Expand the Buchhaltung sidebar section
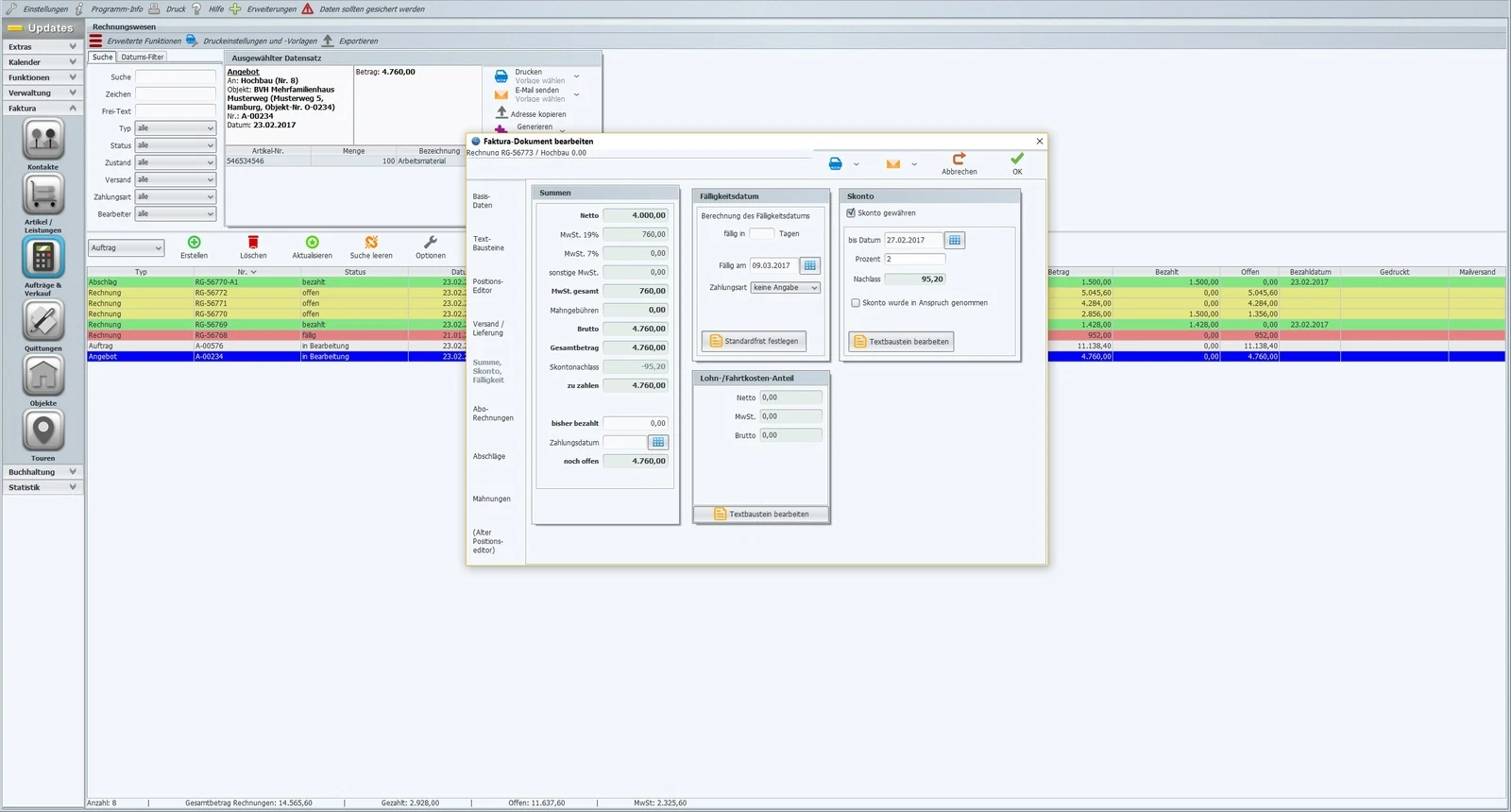Screen dimensions: 1511x812 [42, 472]
